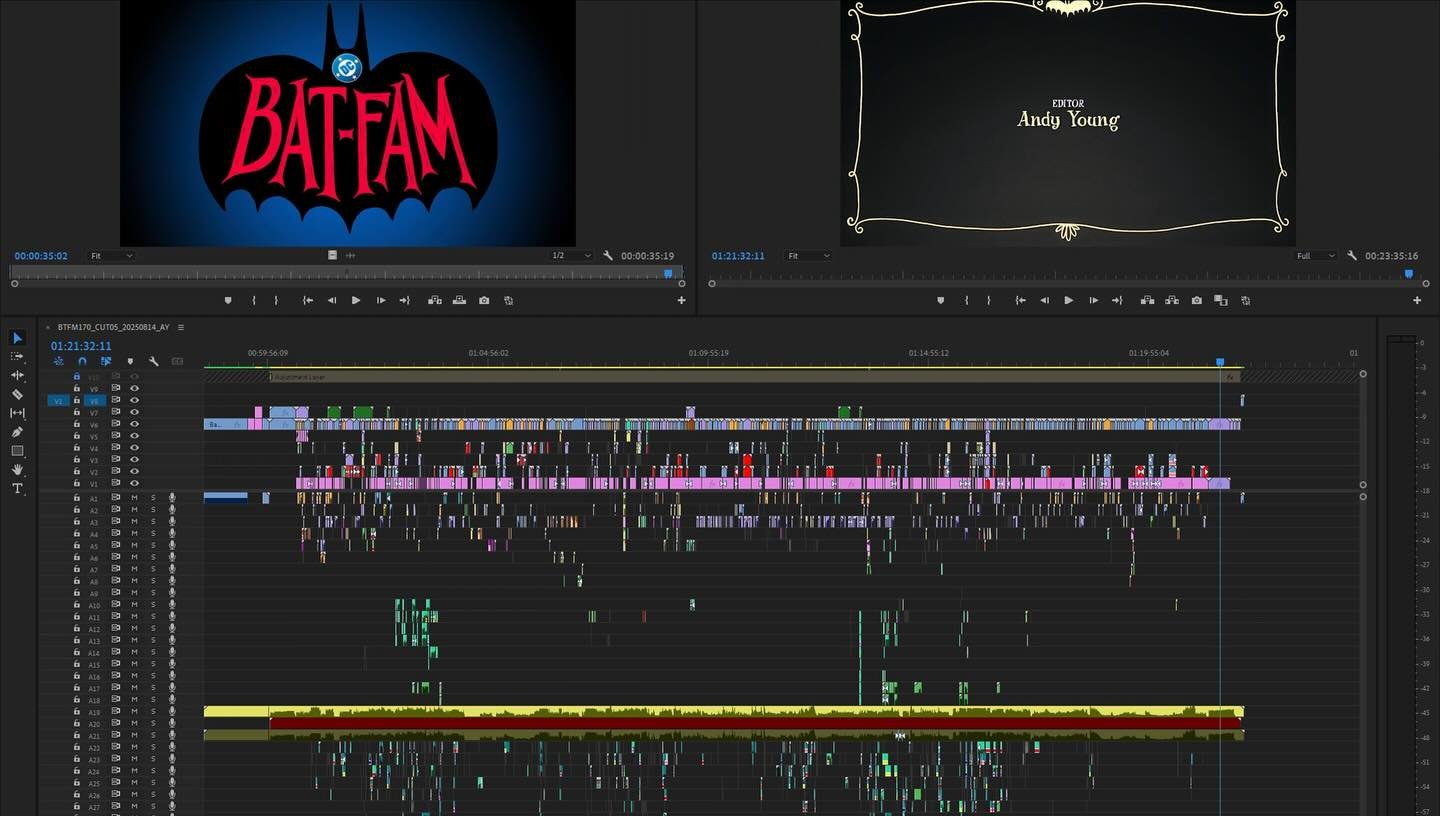Go to Out point in Source monitor
This screenshot has height=816, width=1440.
tap(405, 300)
